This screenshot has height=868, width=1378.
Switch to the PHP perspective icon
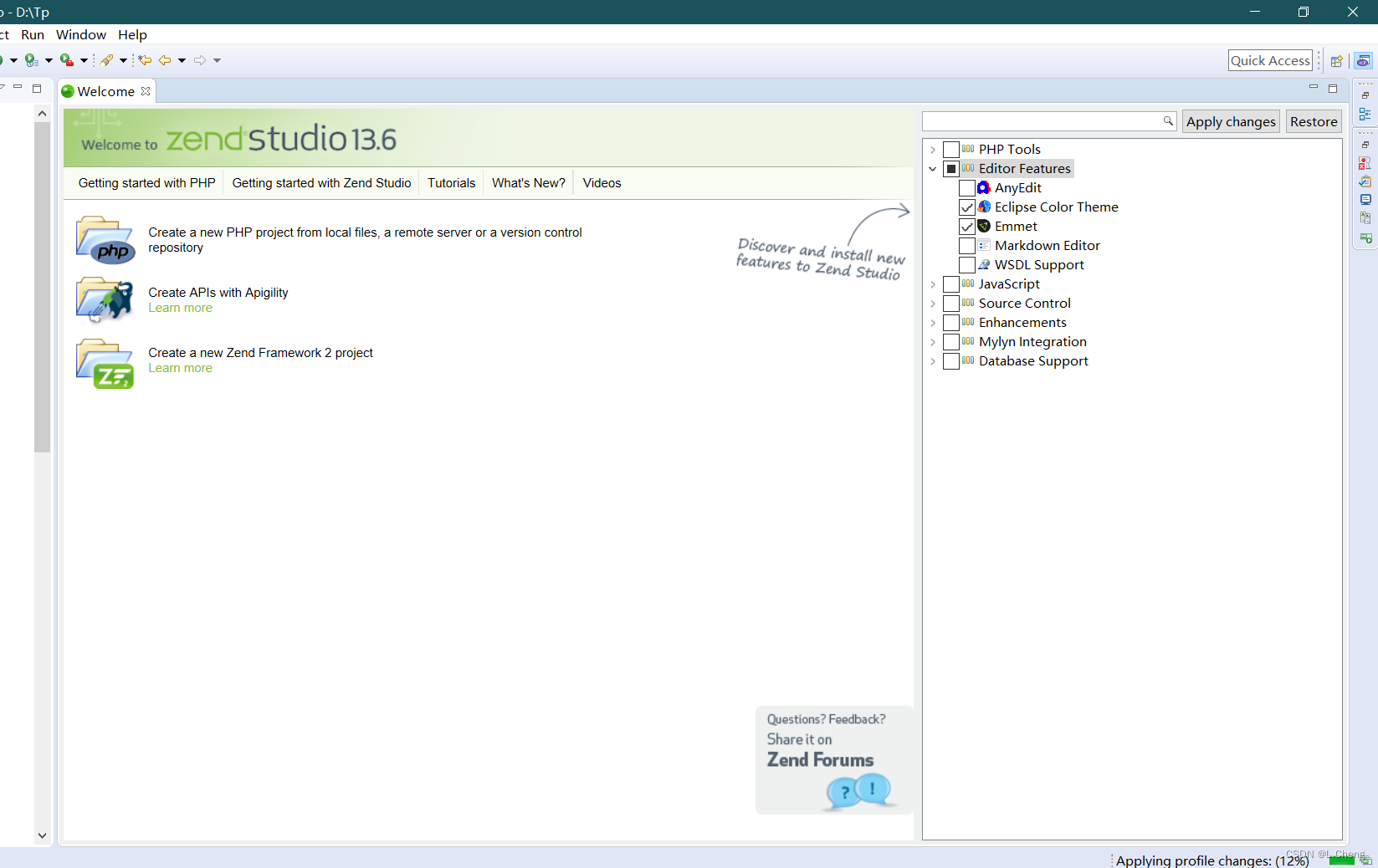pos(1364,61)
